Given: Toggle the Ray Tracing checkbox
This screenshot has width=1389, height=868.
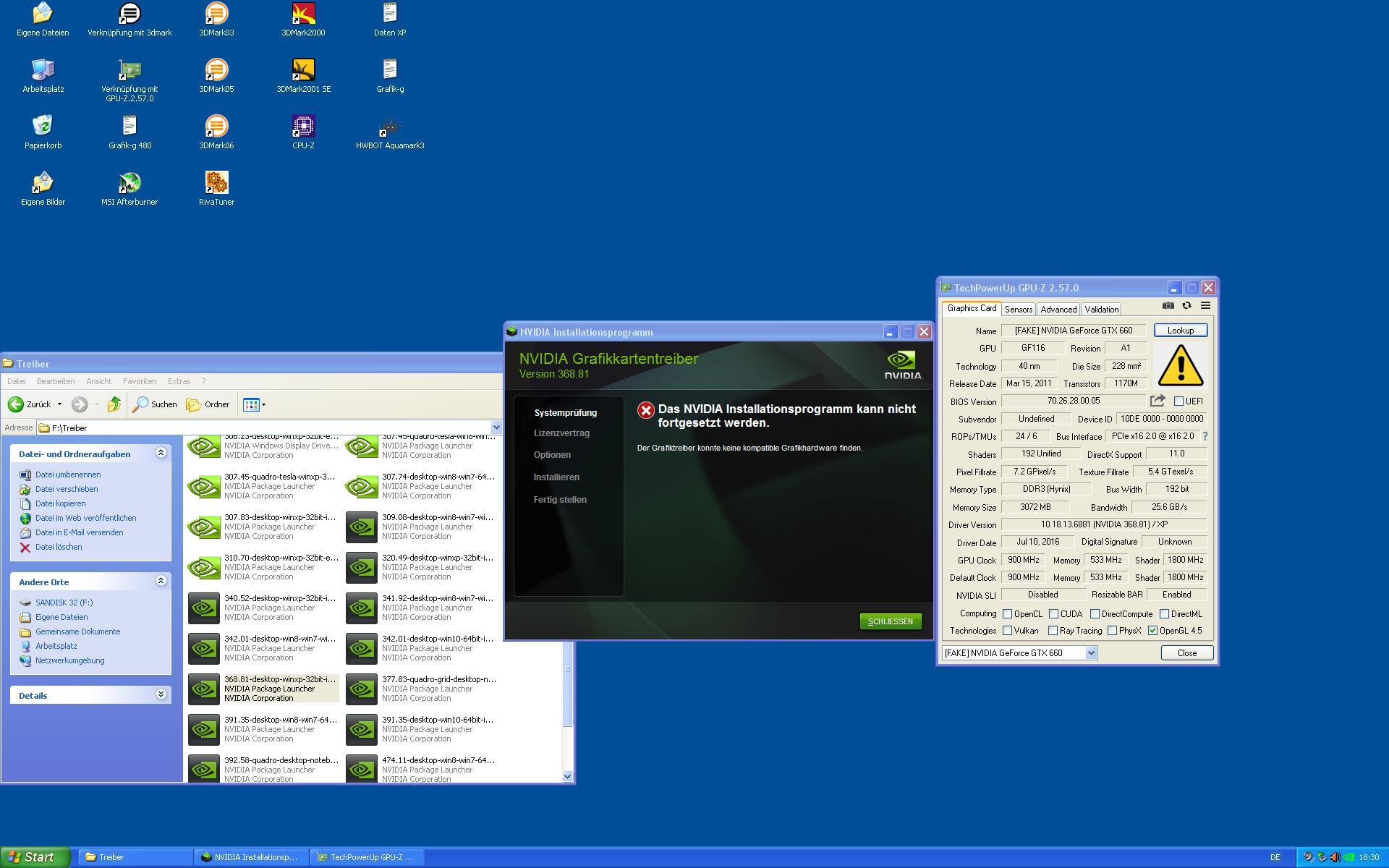Looking at the screenshot, I should [1053, 631].
